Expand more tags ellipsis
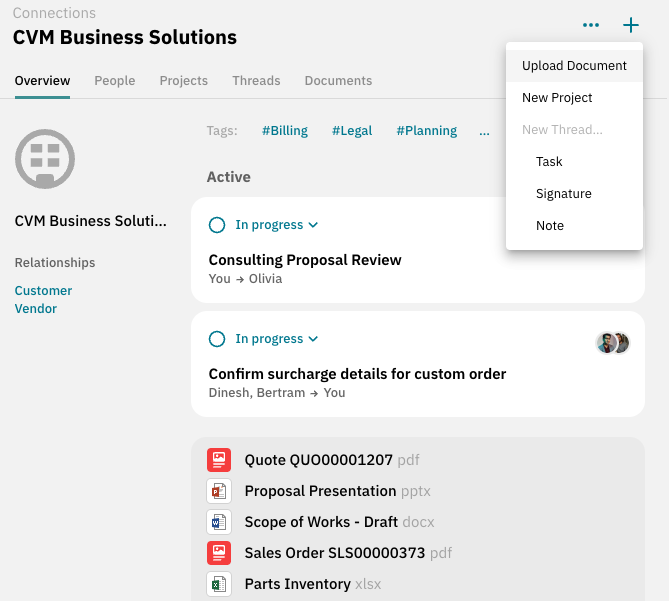Viewport: 669px width, 601px height. pyautogui.click(x=484, y=131)
